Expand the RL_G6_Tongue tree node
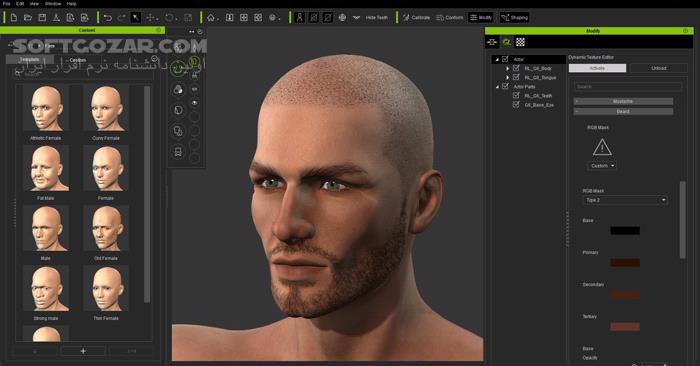This screenshot has width=700, height=366. (x=508, y=78)
